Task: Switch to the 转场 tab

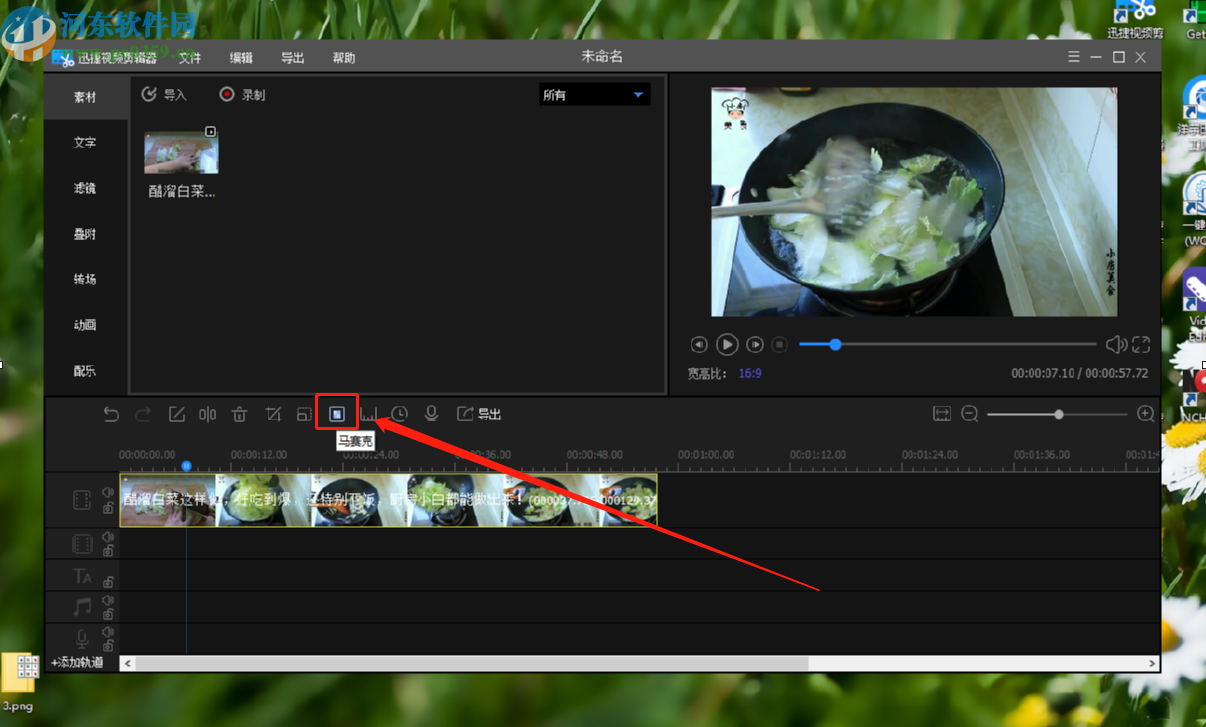Action: (85, 279)
